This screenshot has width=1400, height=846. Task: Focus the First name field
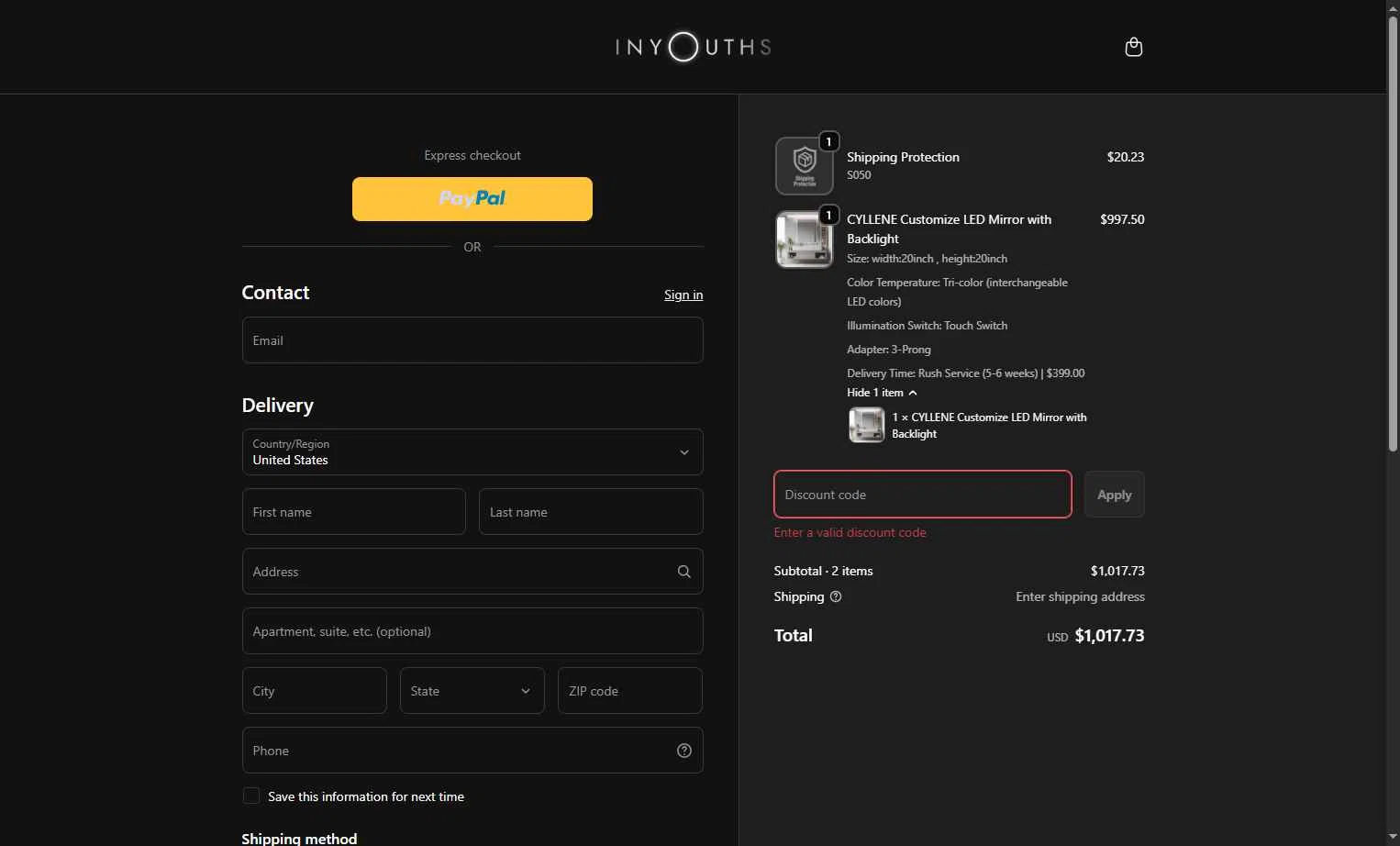354,512
